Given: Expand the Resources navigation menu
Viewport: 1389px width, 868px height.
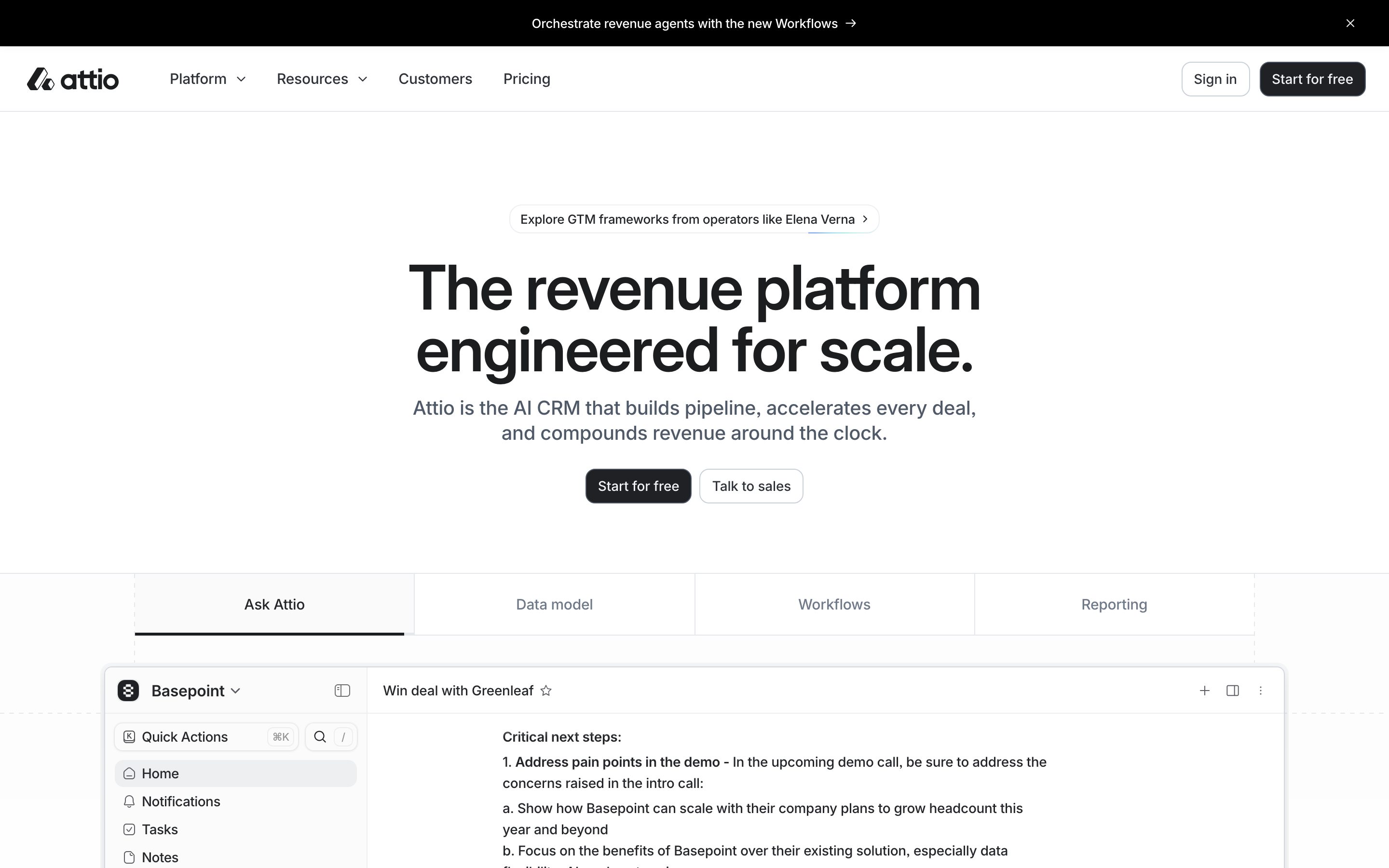Looking at the screenshot, I should (322, 79).
